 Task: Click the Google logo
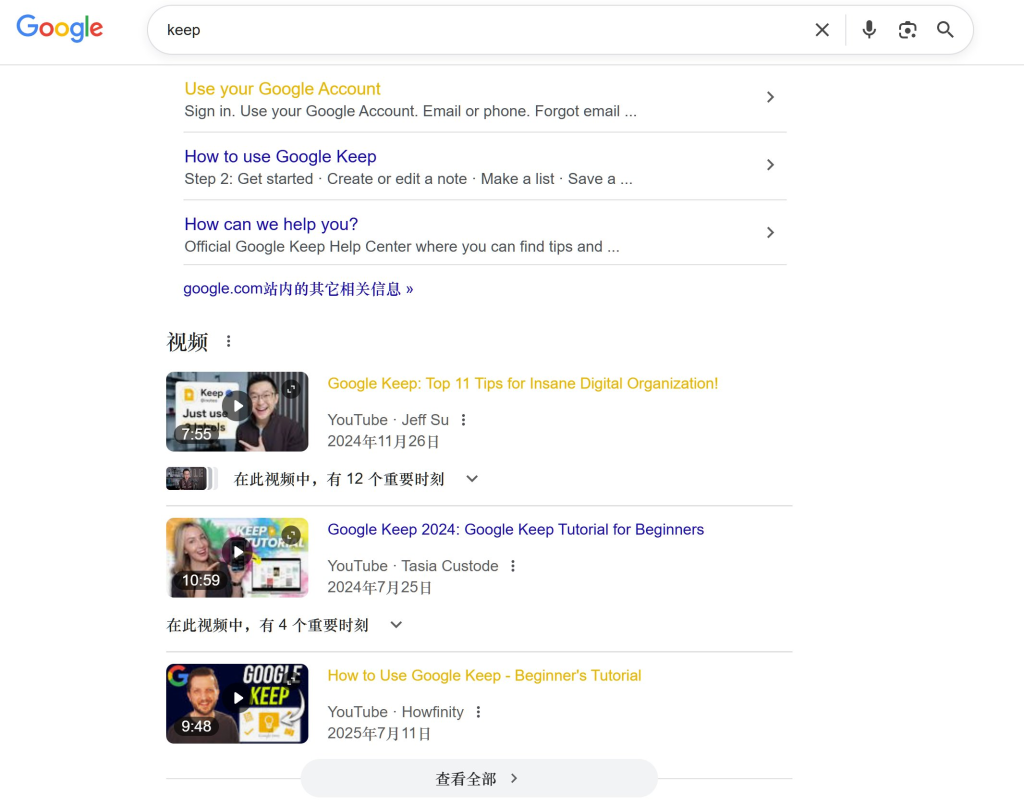coord(59,28)
